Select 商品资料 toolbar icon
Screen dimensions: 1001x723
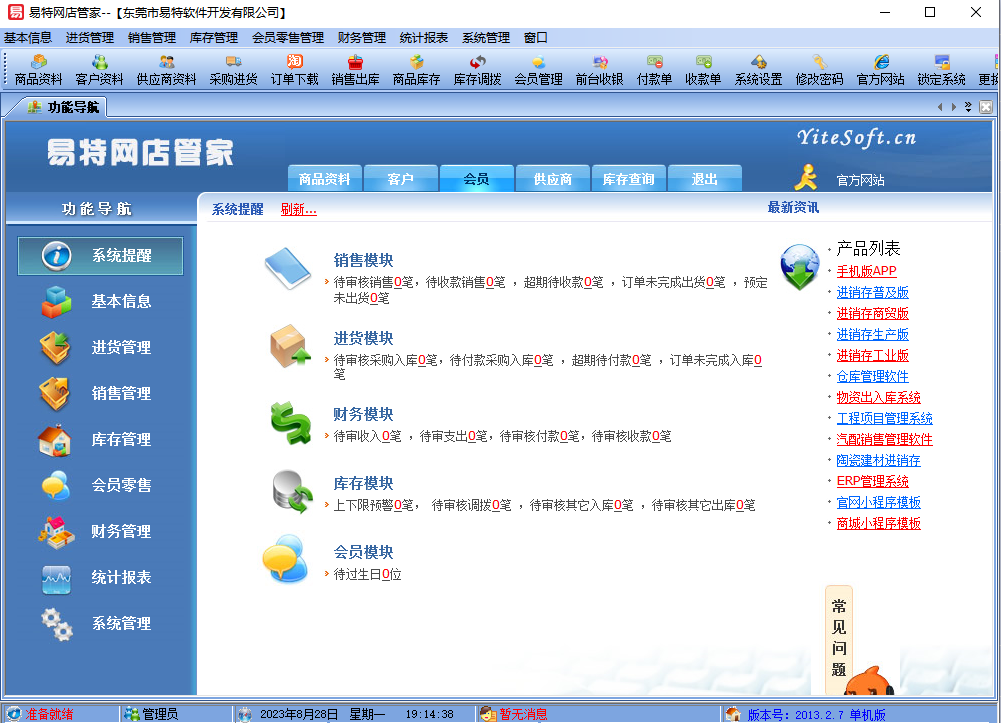[39, 70]
